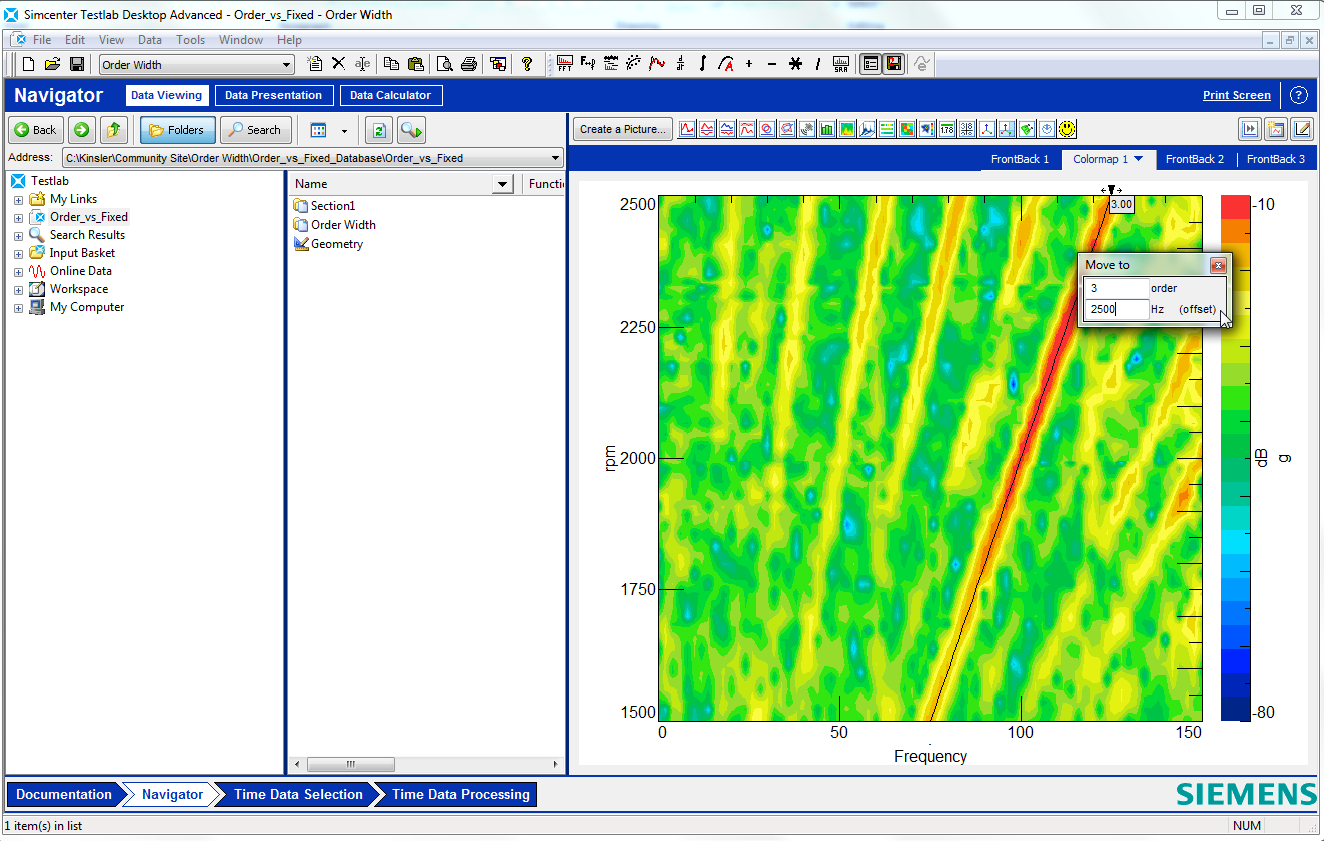Switch to FrontBack 2 tab

click(1195, 159)
